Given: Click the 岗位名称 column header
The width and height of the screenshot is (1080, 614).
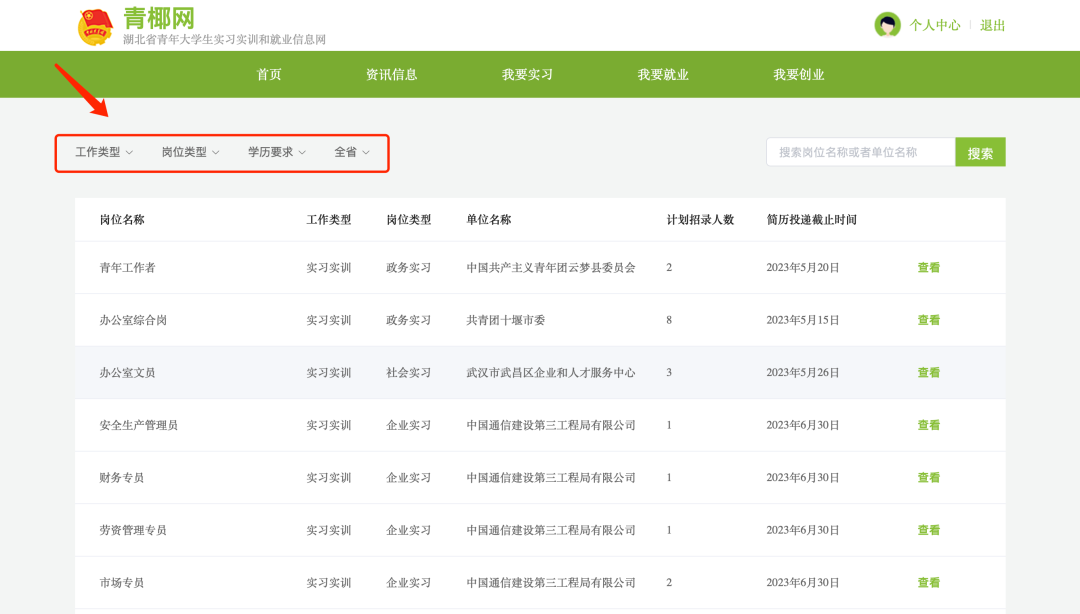Looking at the screenshot, I should [122, 220].
